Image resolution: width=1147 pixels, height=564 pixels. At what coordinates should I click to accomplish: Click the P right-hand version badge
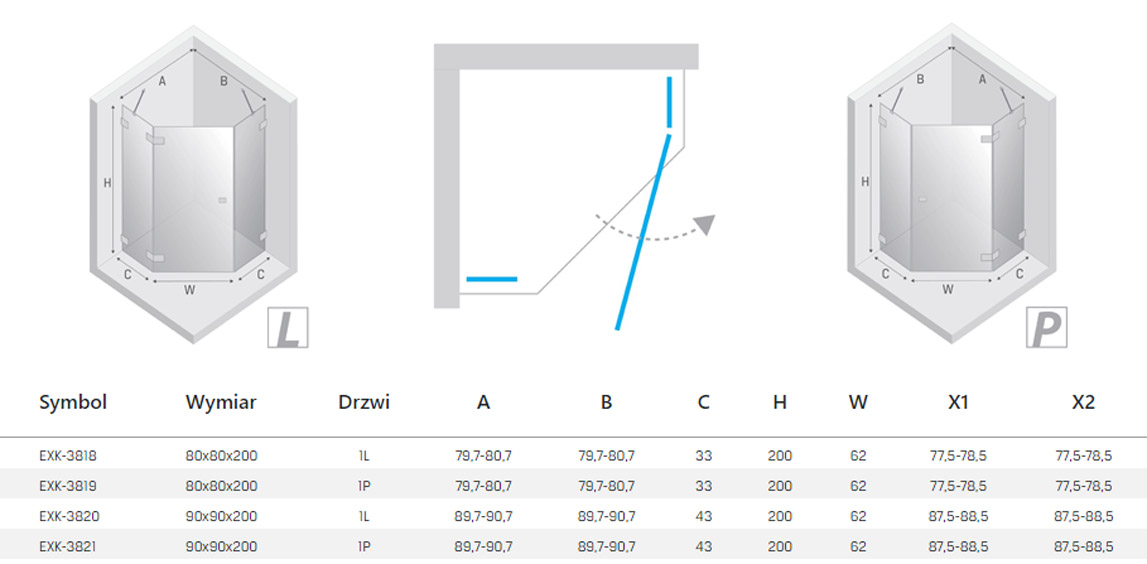coord(1047,328)
